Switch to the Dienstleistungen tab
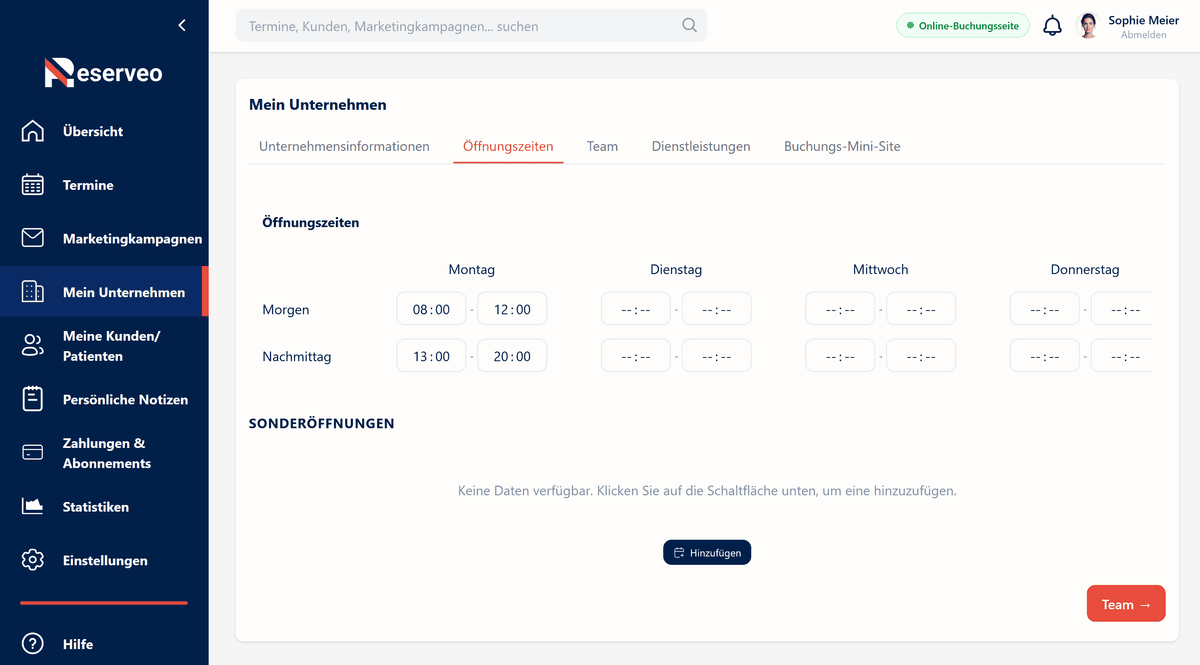Image resolution: width=1200 pixels, height=665 pixels. (701, 146)
